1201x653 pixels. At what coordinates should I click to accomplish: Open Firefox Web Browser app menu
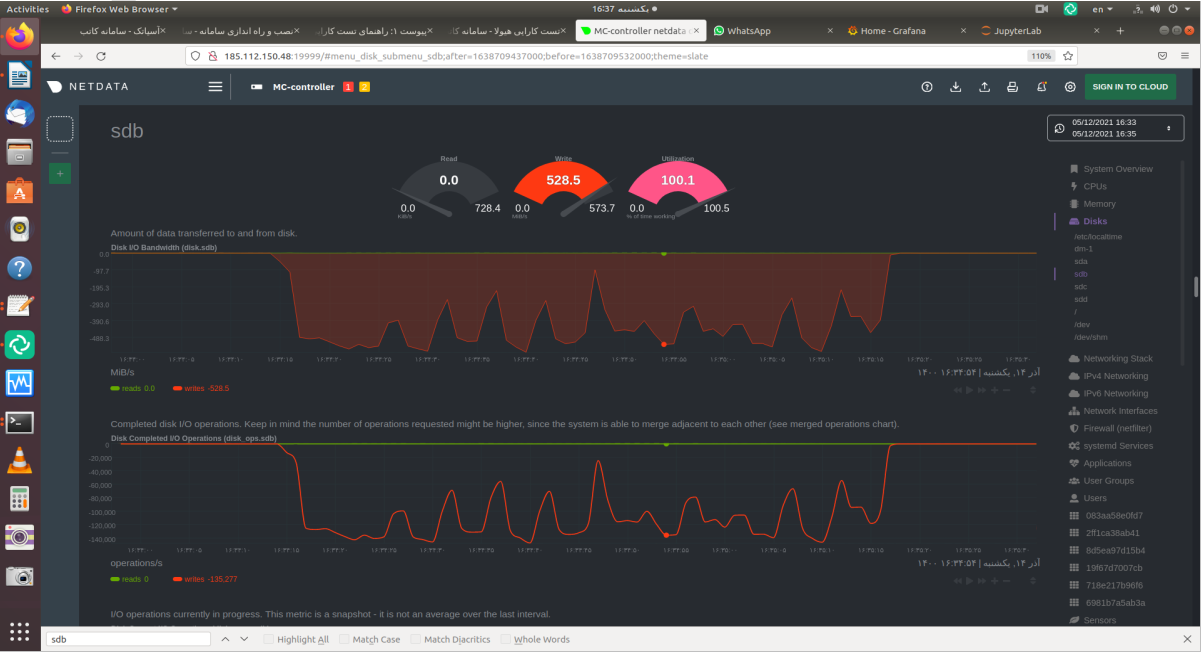120,8
